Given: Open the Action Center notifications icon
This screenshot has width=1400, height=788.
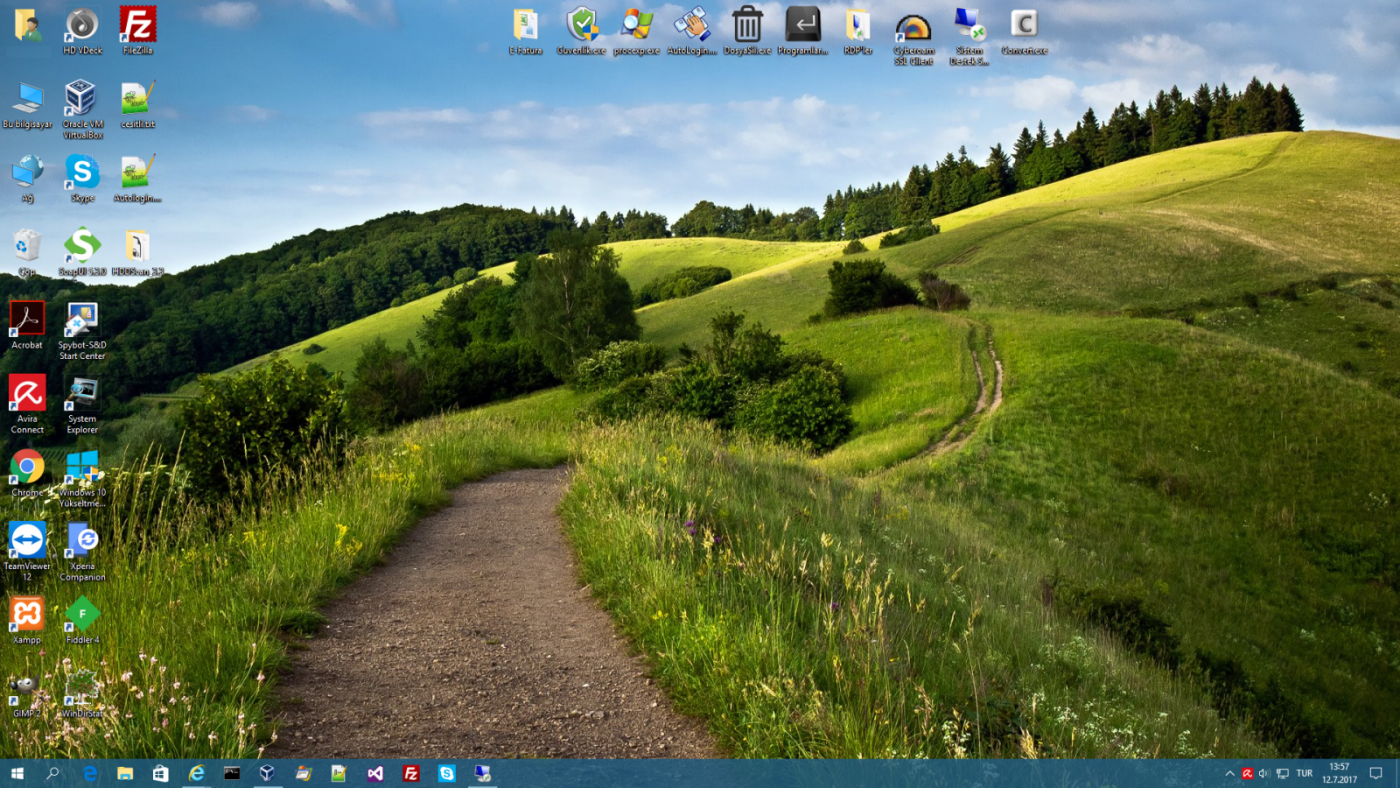Looking at the screenshot, I should 1377,773.
